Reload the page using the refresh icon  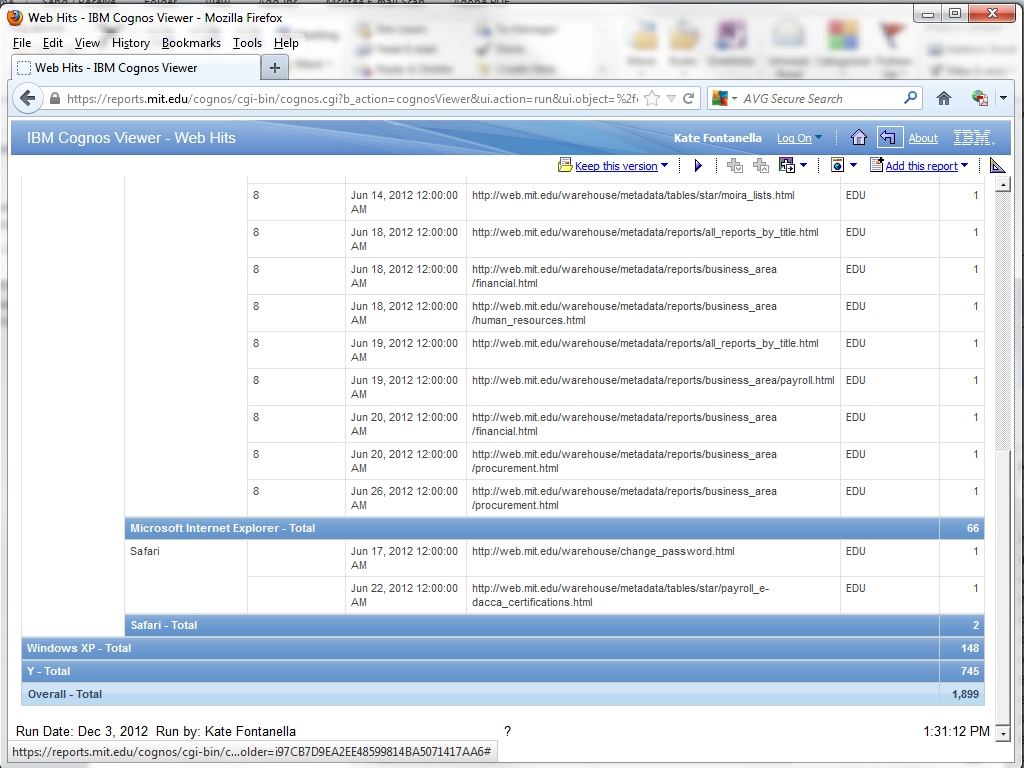click(689, 98)
